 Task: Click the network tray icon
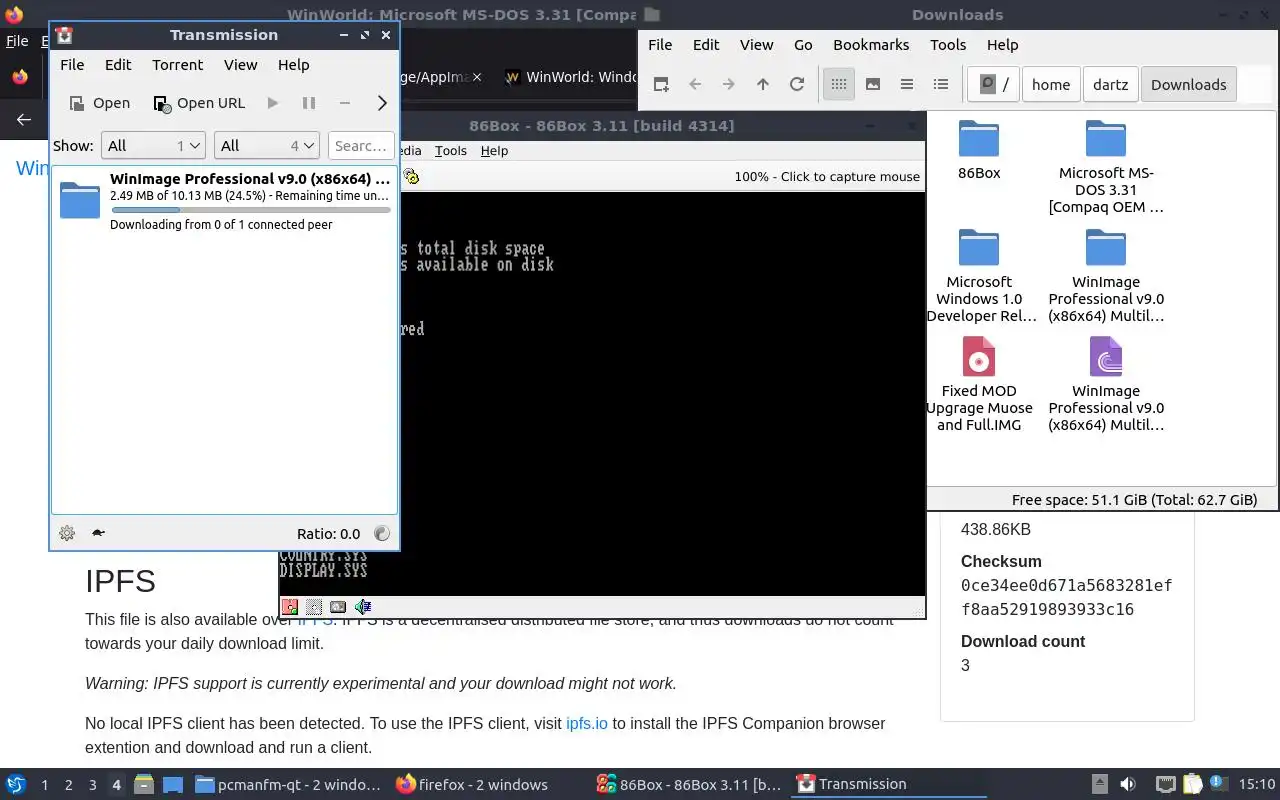point(1165,785)
